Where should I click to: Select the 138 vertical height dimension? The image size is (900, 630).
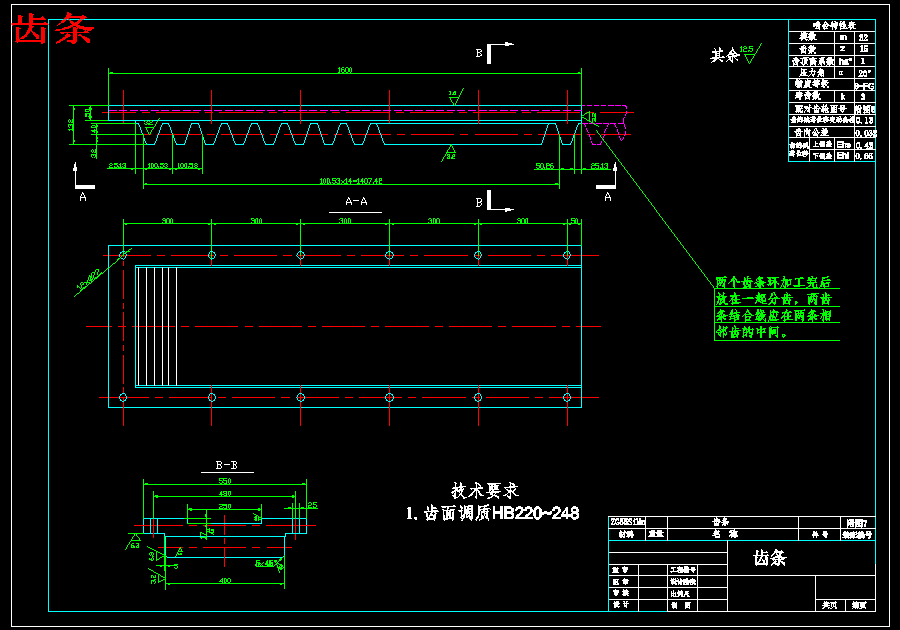click(x=71, y=125)
